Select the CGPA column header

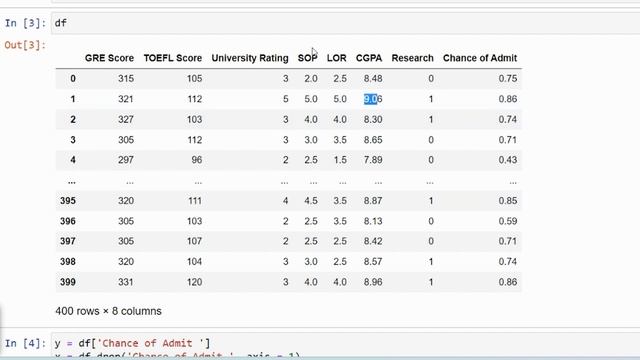[x=369, y=58]
